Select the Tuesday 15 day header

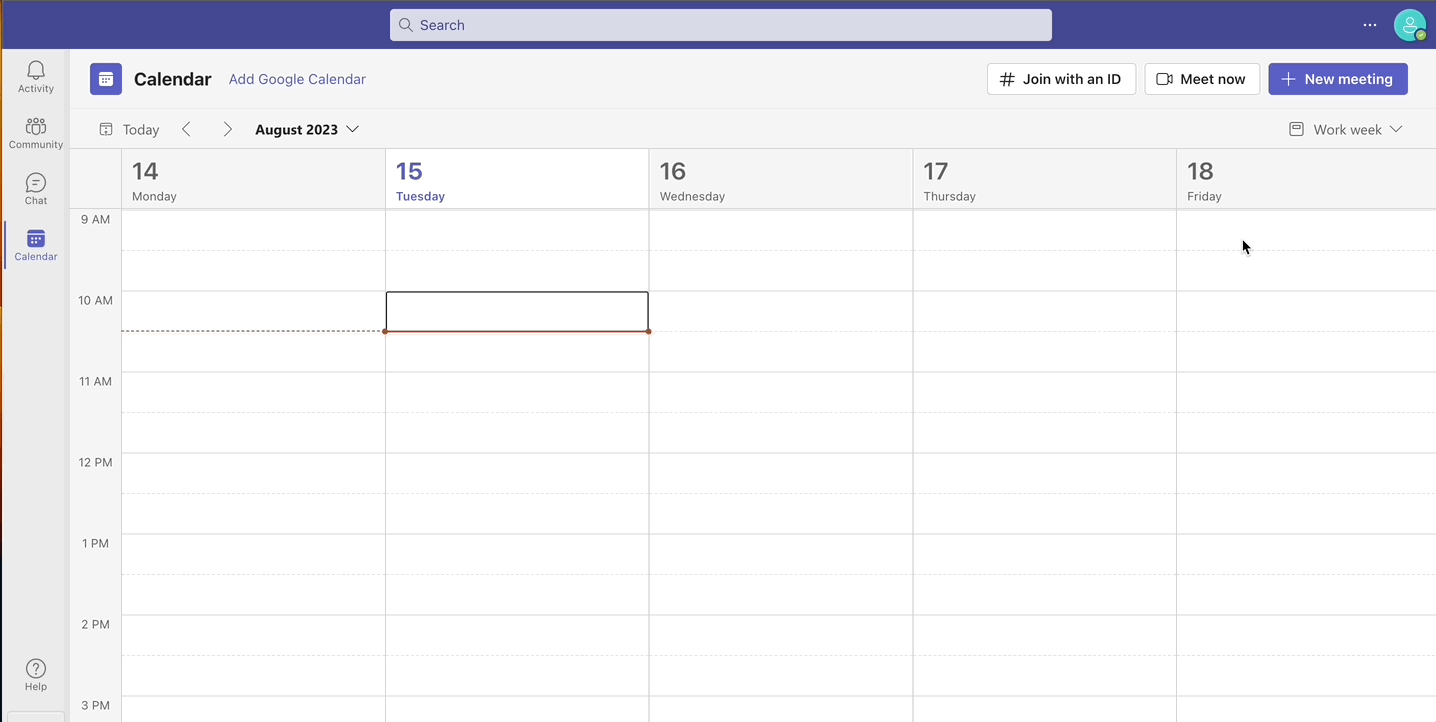[x=419, y=180]
